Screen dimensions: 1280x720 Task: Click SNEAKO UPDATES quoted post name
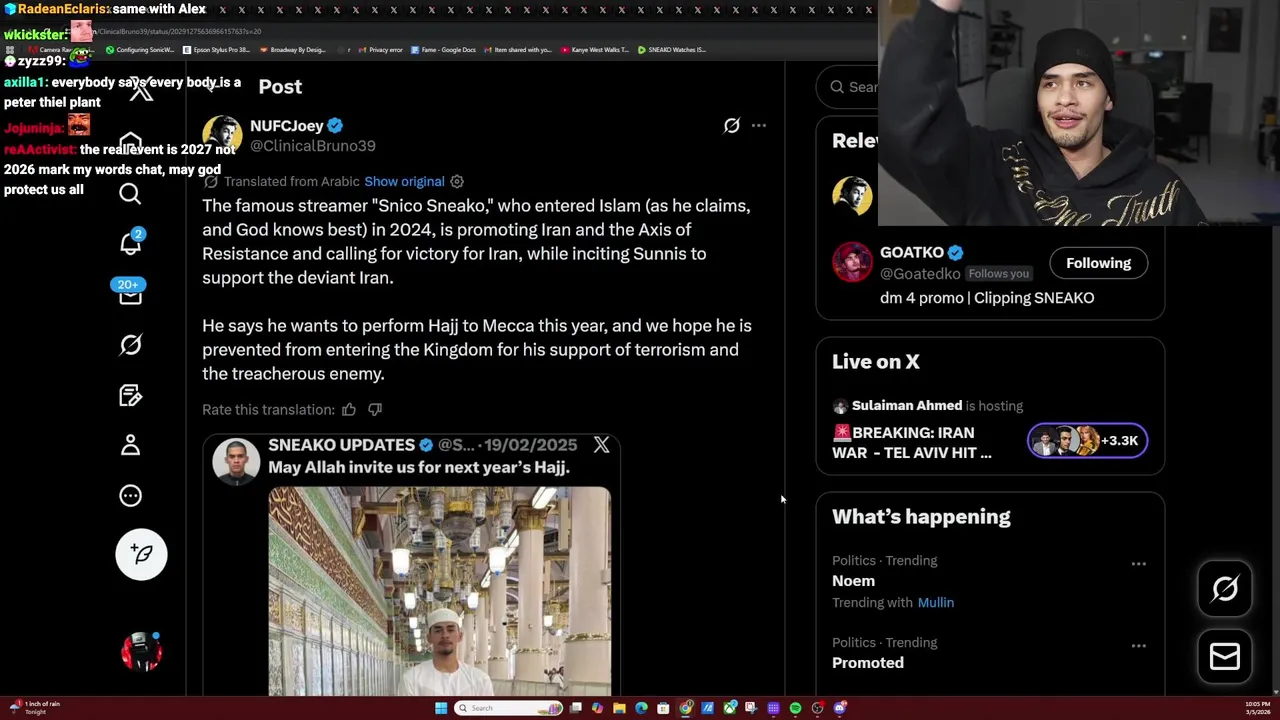341,445
